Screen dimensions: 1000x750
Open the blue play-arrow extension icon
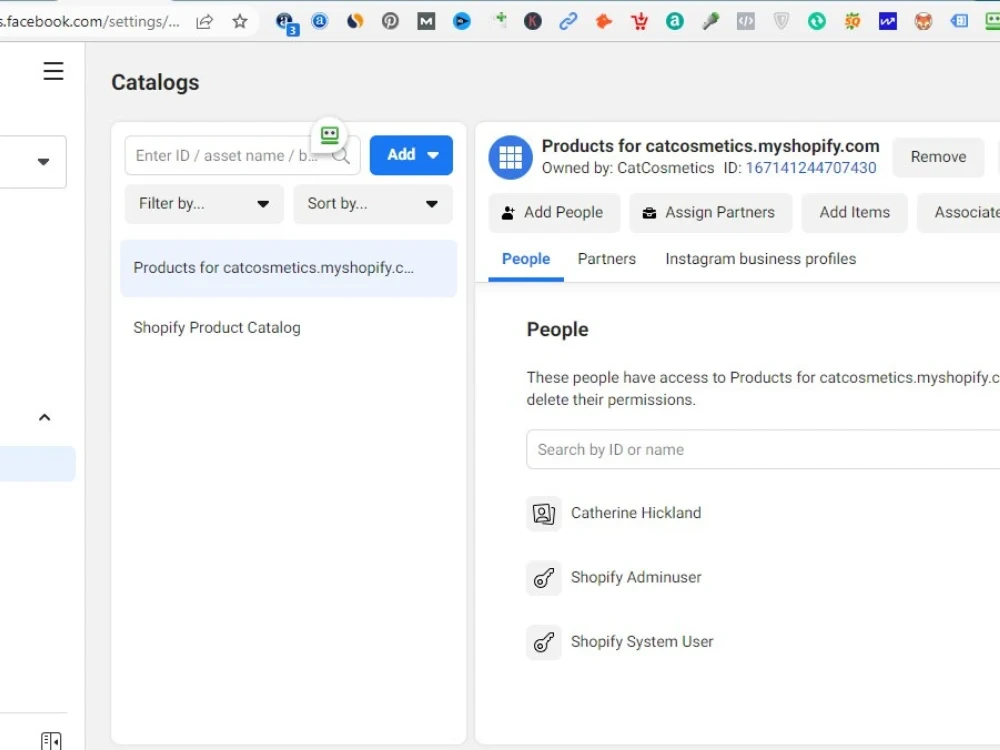[x=462, y=22]
